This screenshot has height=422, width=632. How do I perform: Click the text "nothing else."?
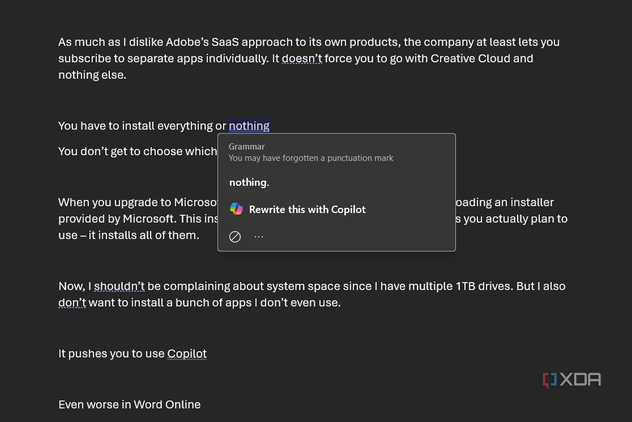92,75
